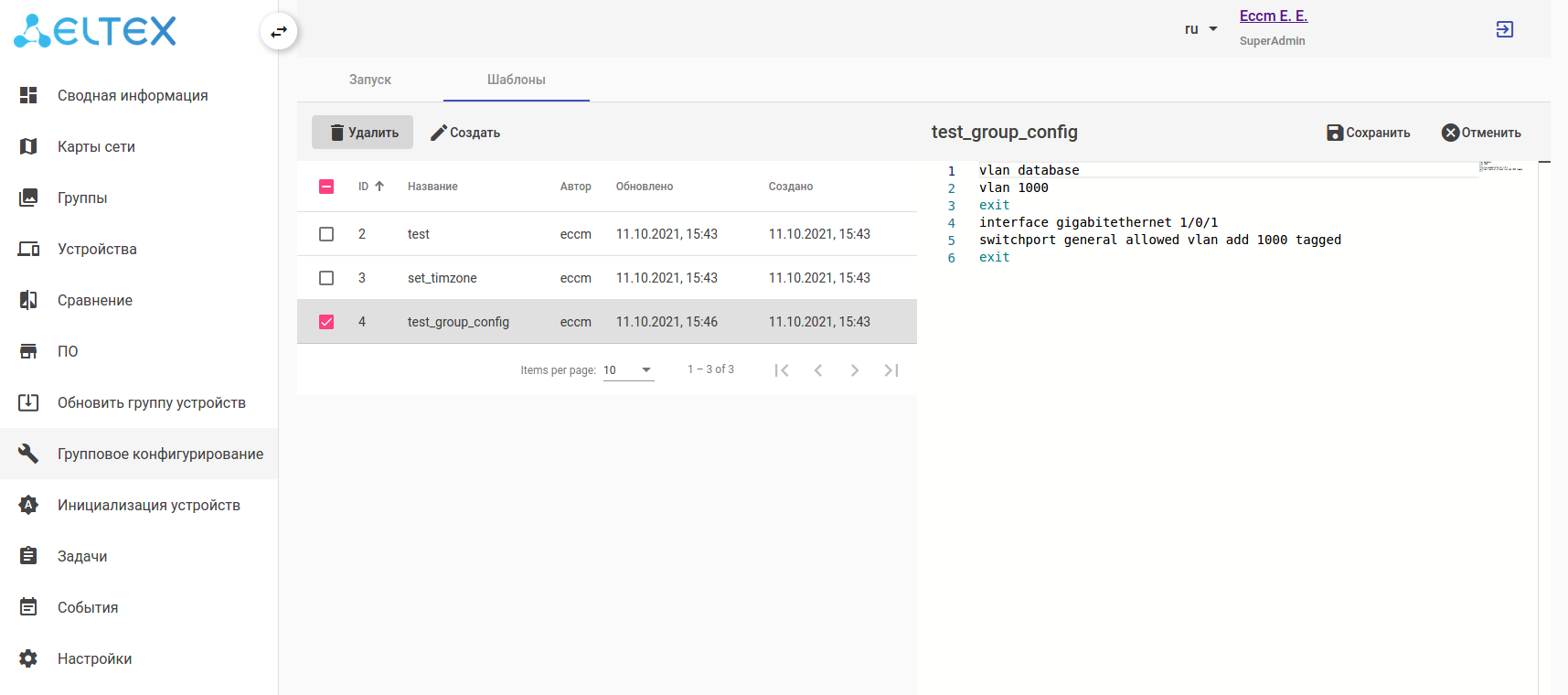Open Карты сети map icon in sidebar
Viewport: 1568px width, 695px height.
click(x=28, y=146)
